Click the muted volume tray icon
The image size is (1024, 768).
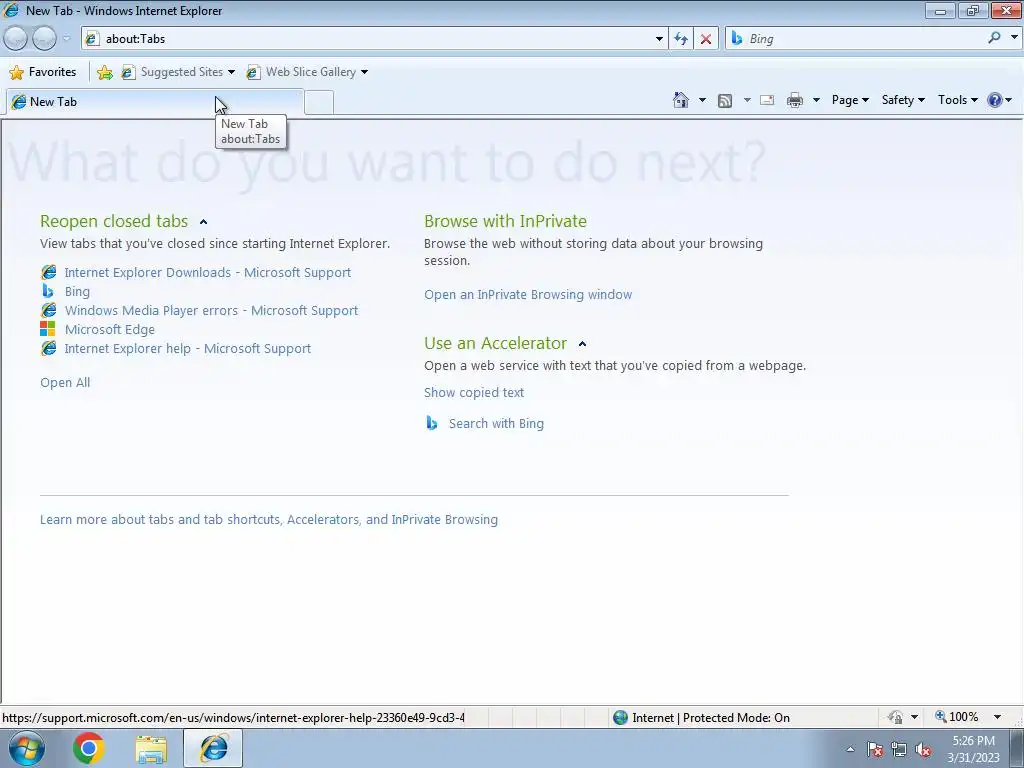click(923, 749)
